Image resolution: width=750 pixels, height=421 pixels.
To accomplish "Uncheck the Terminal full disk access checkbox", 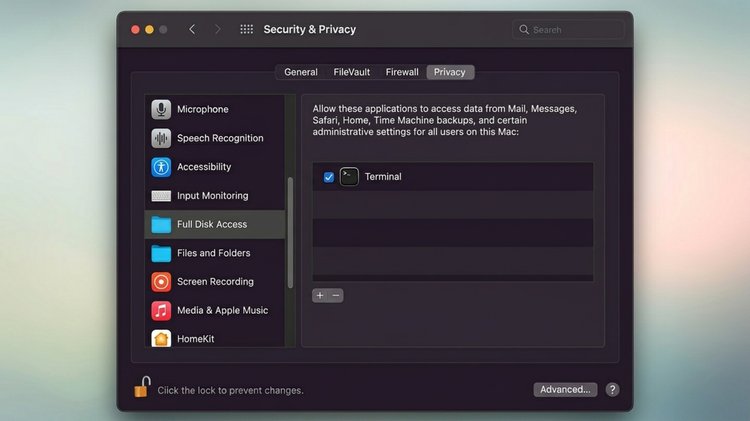I will tap(329, 177).
